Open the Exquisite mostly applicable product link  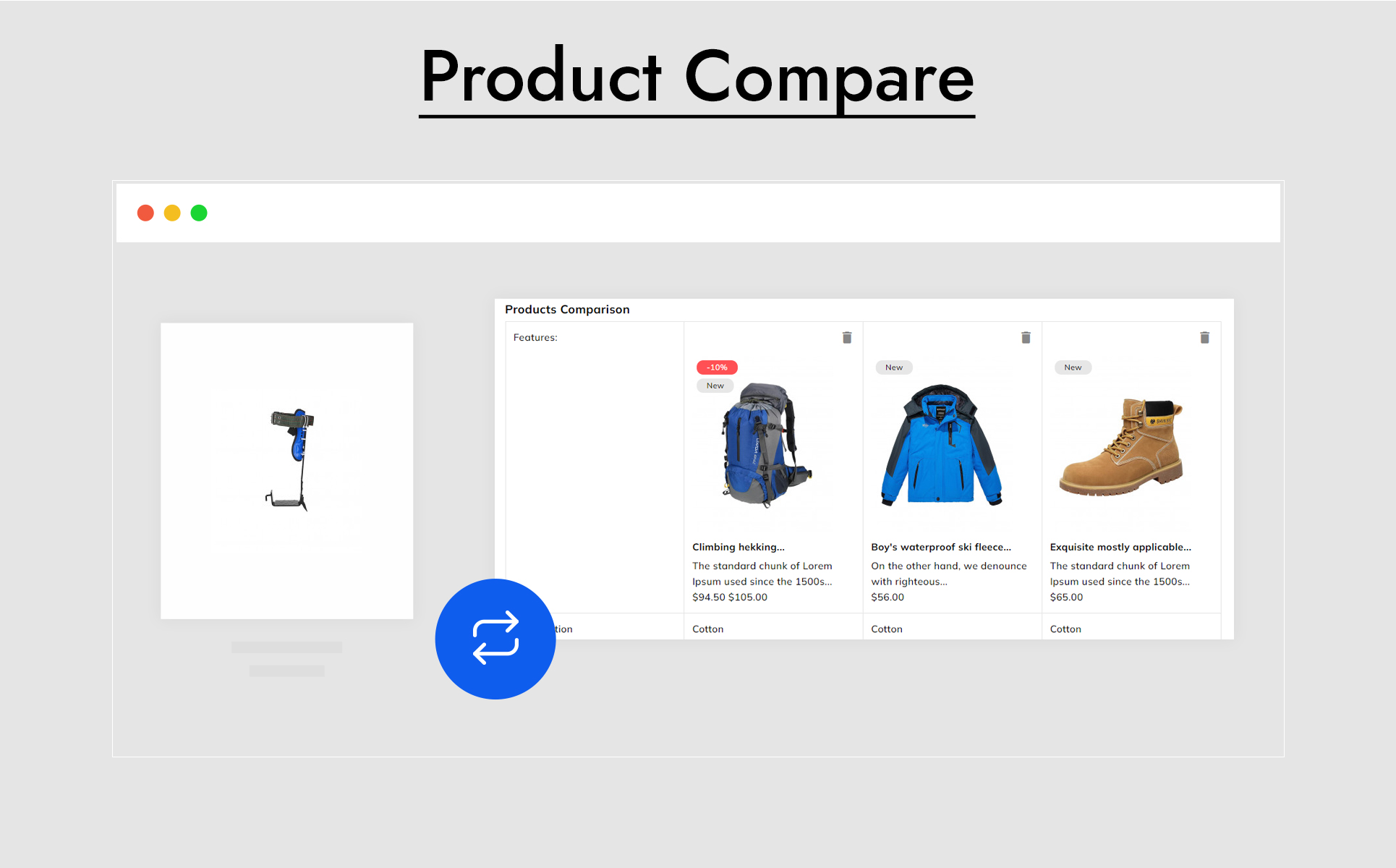click(x=1120, y=547)
